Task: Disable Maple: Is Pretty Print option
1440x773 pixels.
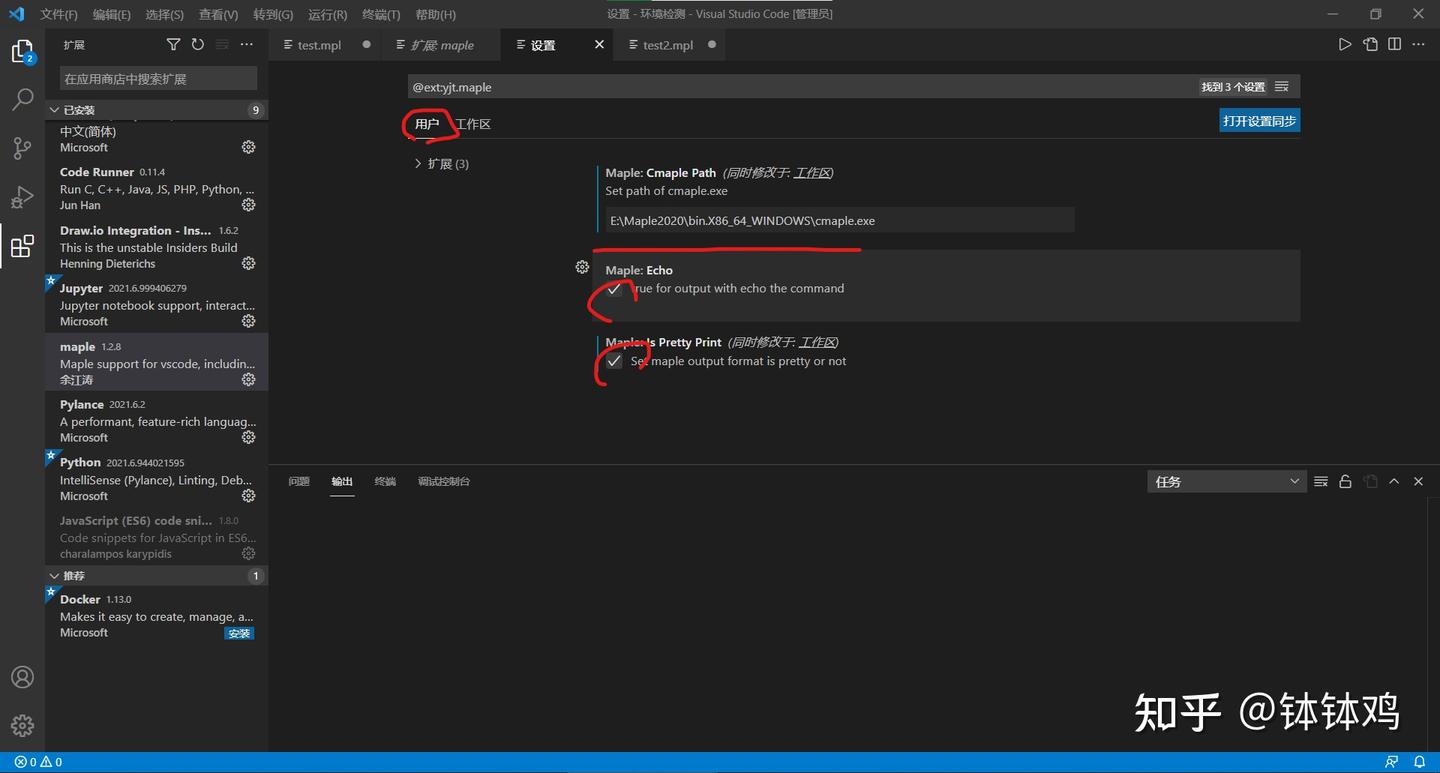Action: pyautogui.click(x=614, y=361)
